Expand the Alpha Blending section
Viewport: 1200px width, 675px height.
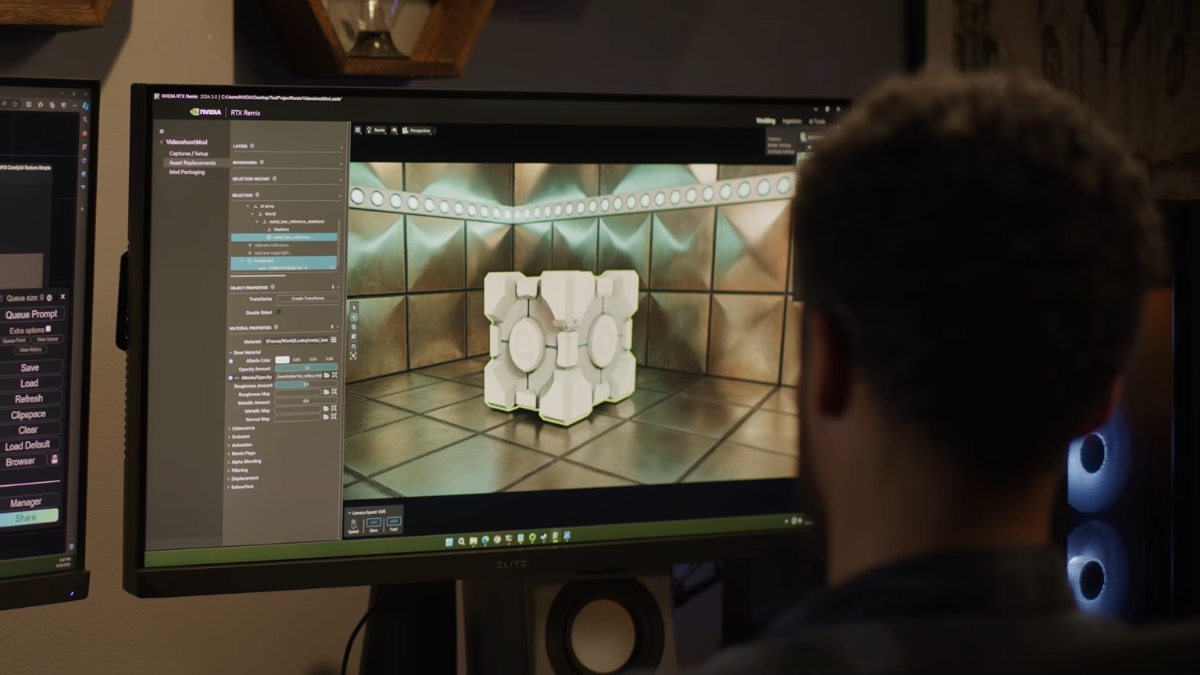[229, 462]
